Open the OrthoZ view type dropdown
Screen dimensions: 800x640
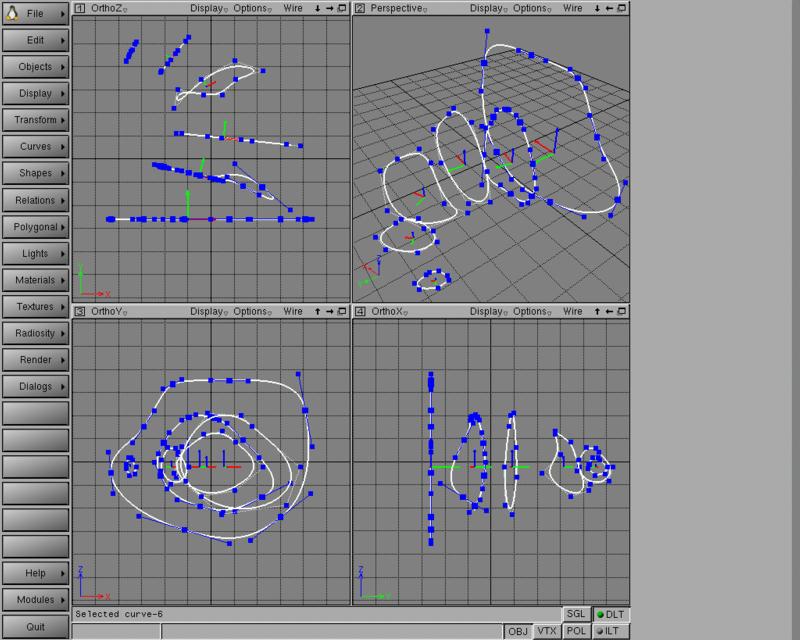(x=109, y=8)
